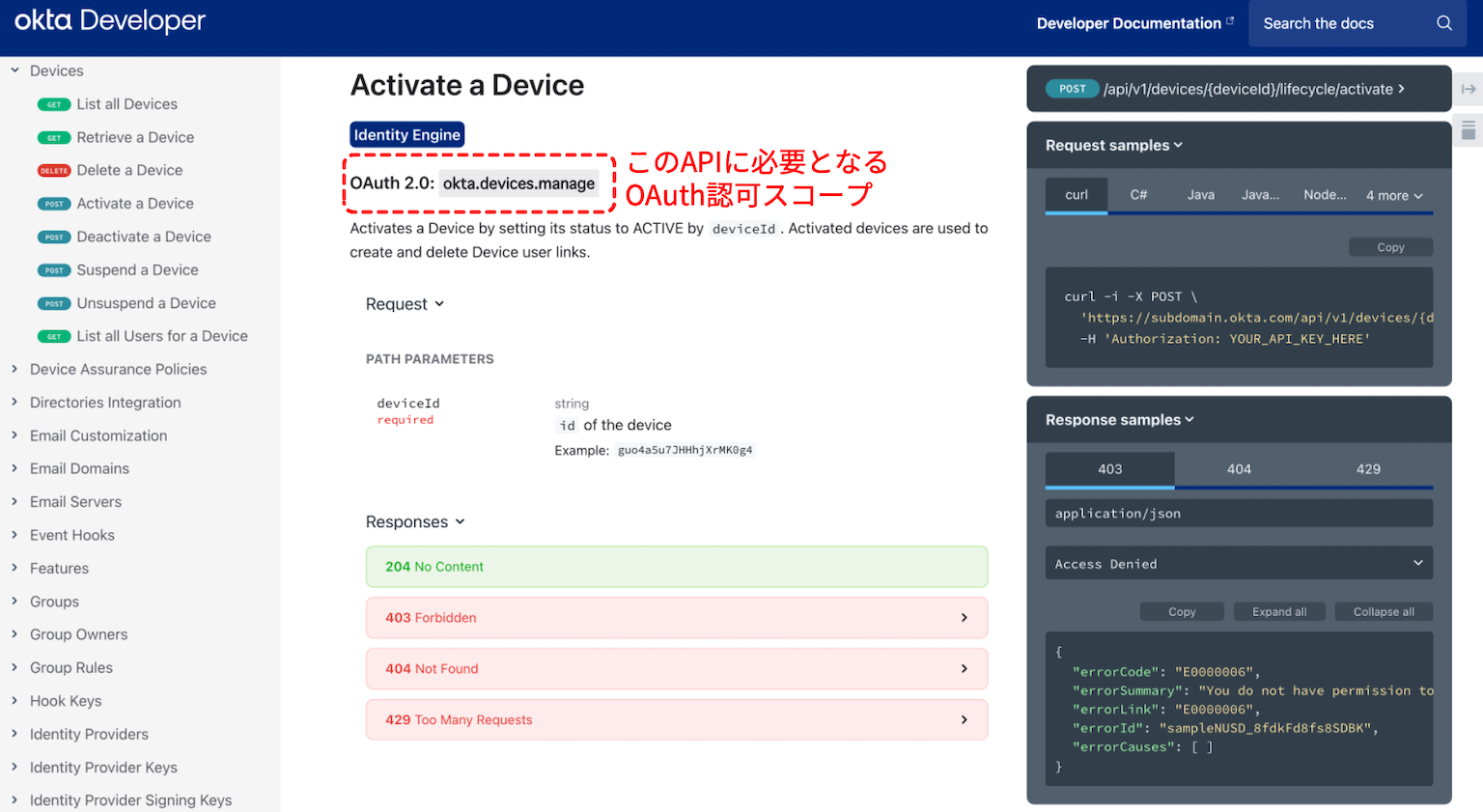
Task: Click the search magnifier icon
Action: click(x=1443, y=22)
